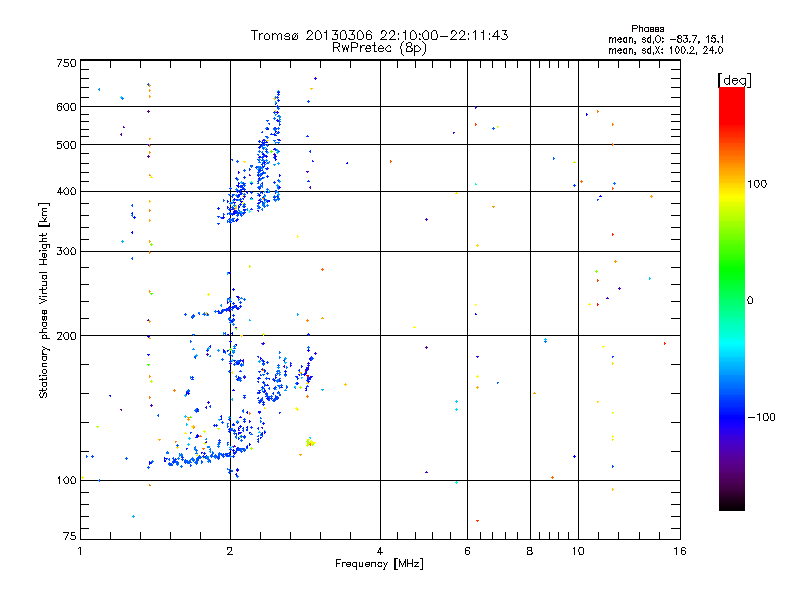Click the y-axis tick label '200'
The image size is (800, 600).
[x=66, y=336]
